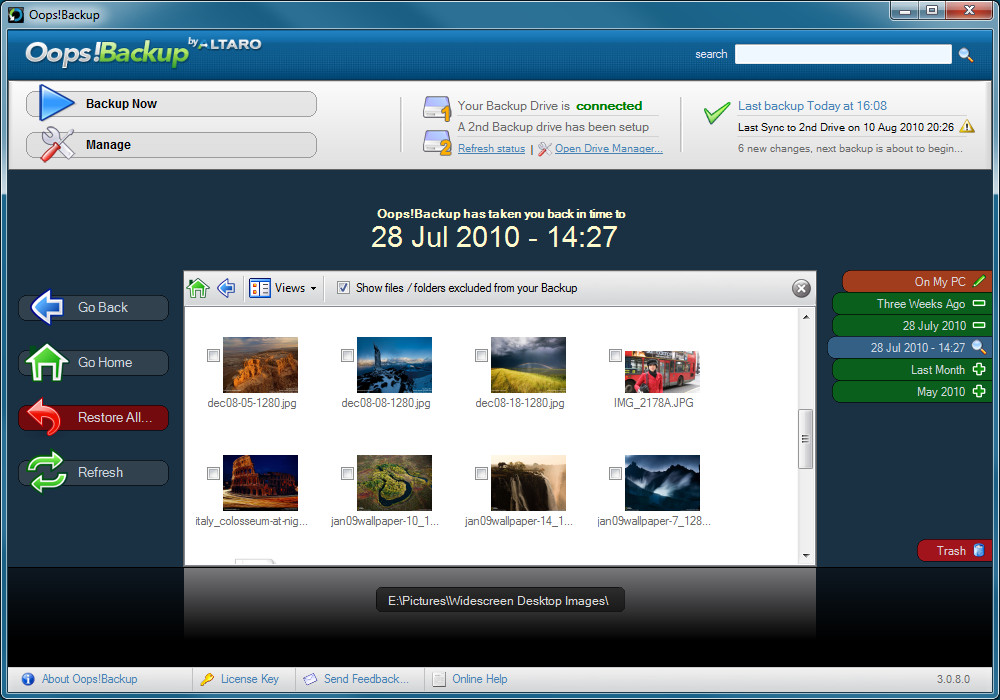Select the May 2010 tab label
Screen dimensions: 1000x700
pos(941,391)
